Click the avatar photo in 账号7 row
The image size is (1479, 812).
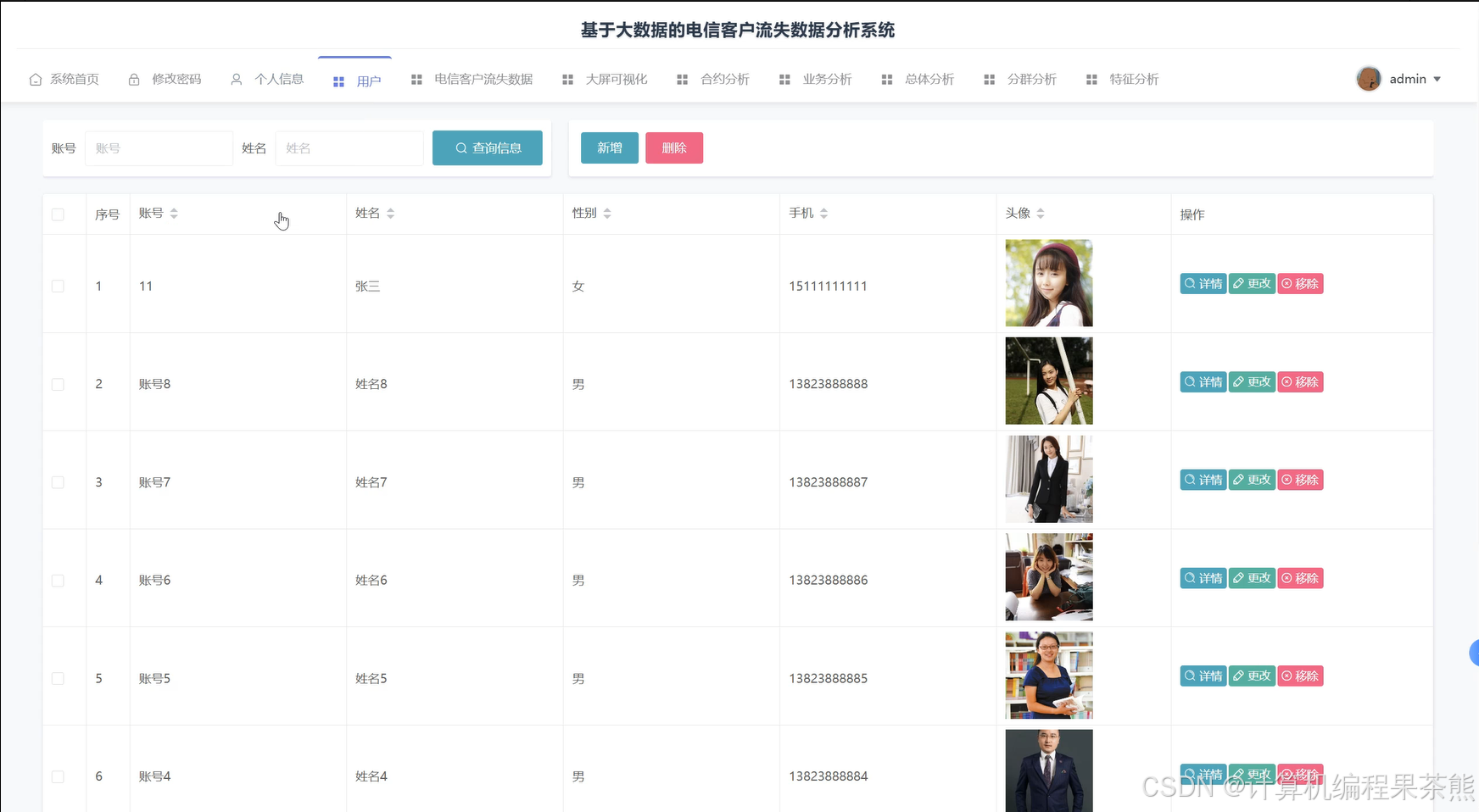coord(1049,479)
